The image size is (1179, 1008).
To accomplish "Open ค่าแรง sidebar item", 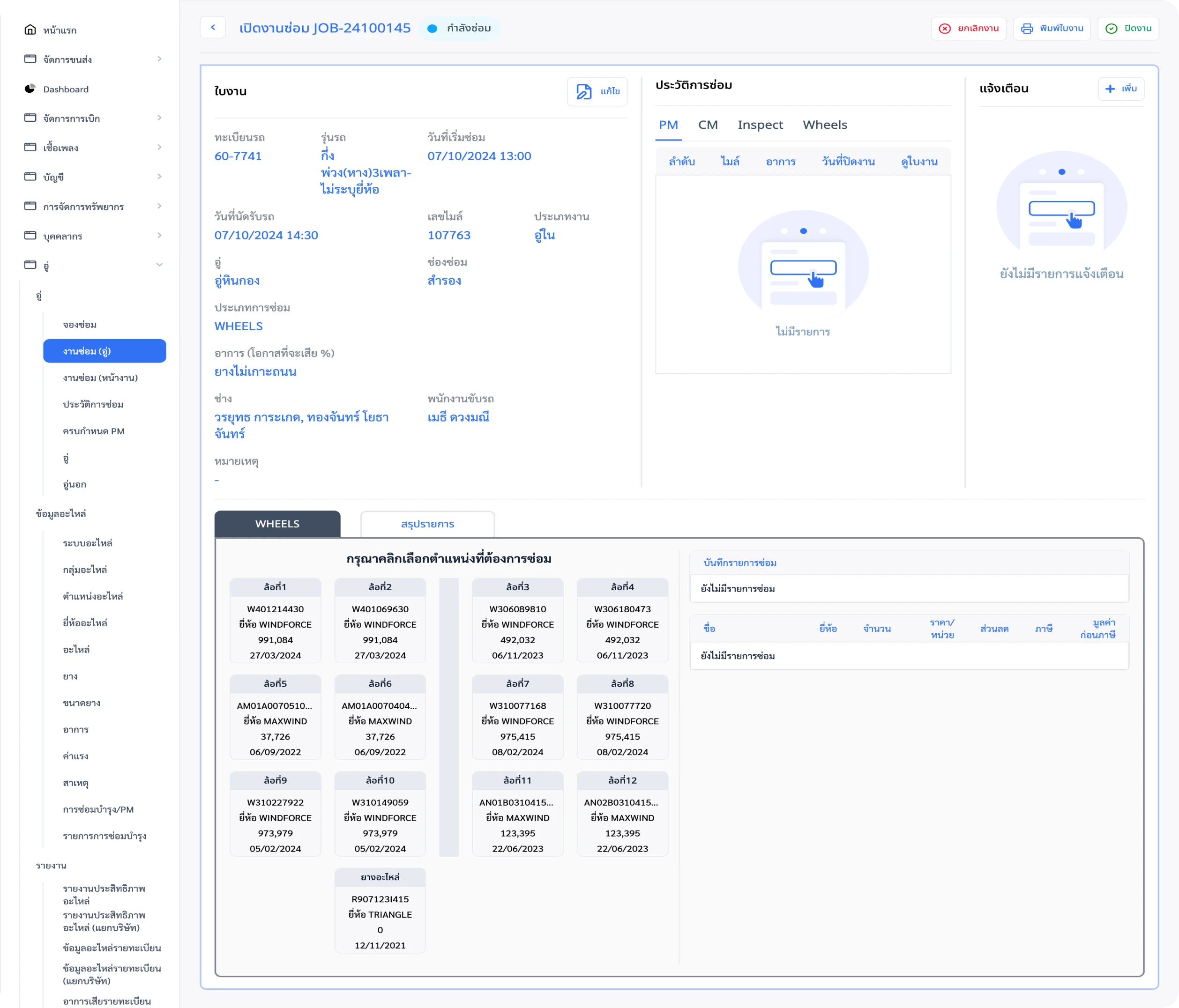I will click(76, 756).
